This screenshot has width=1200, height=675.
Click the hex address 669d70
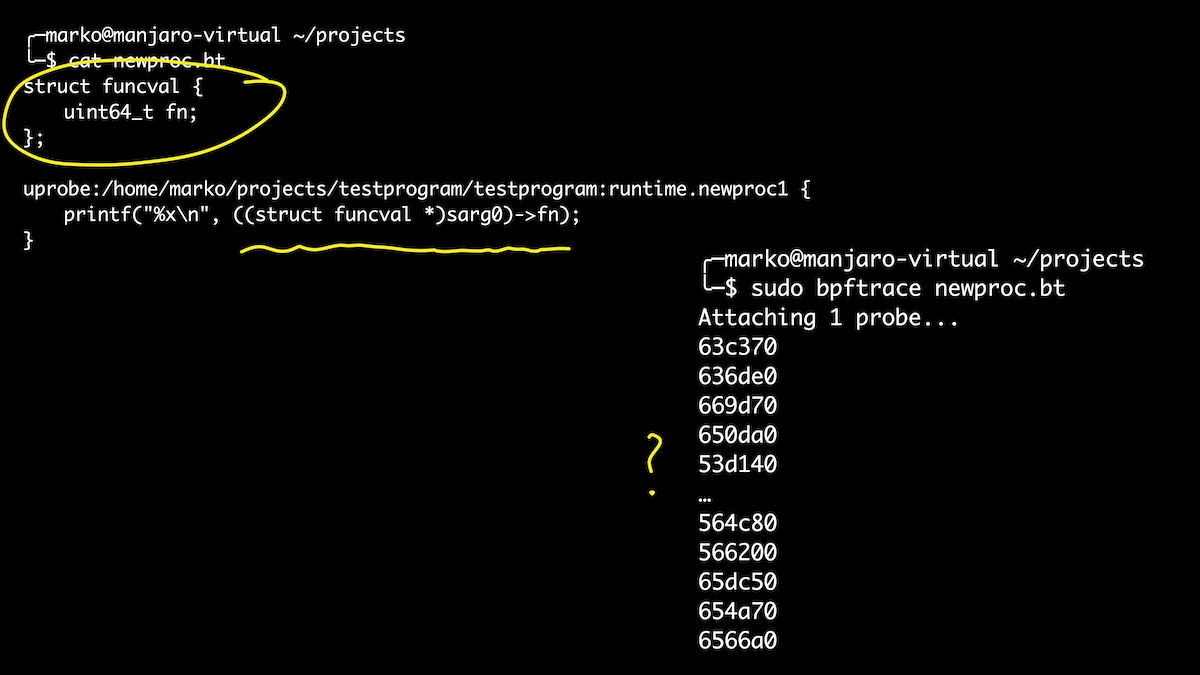[737, 406]
